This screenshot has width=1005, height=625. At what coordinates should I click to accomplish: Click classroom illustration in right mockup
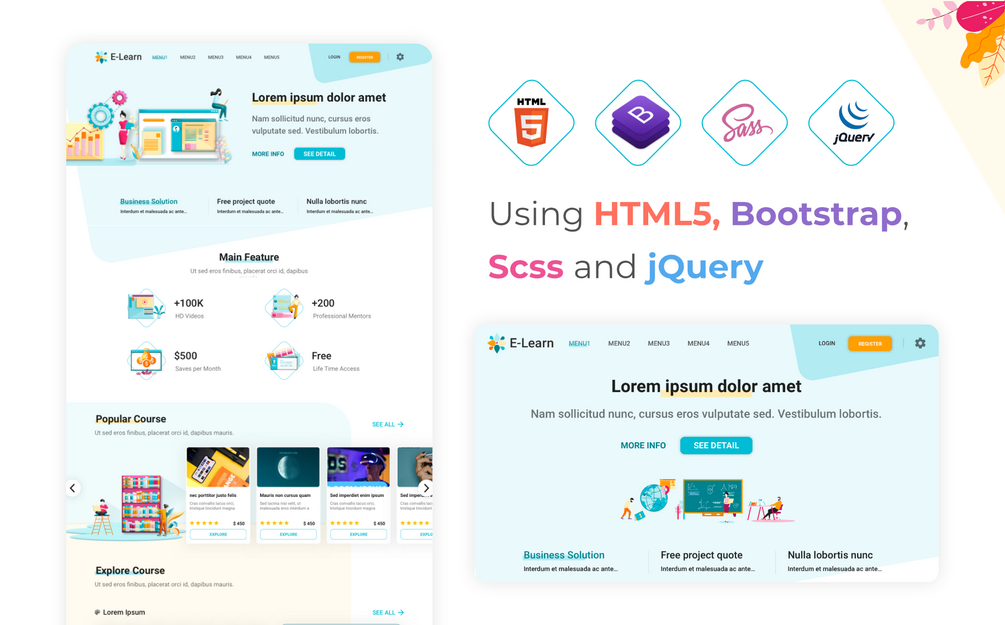click(707, 500)
